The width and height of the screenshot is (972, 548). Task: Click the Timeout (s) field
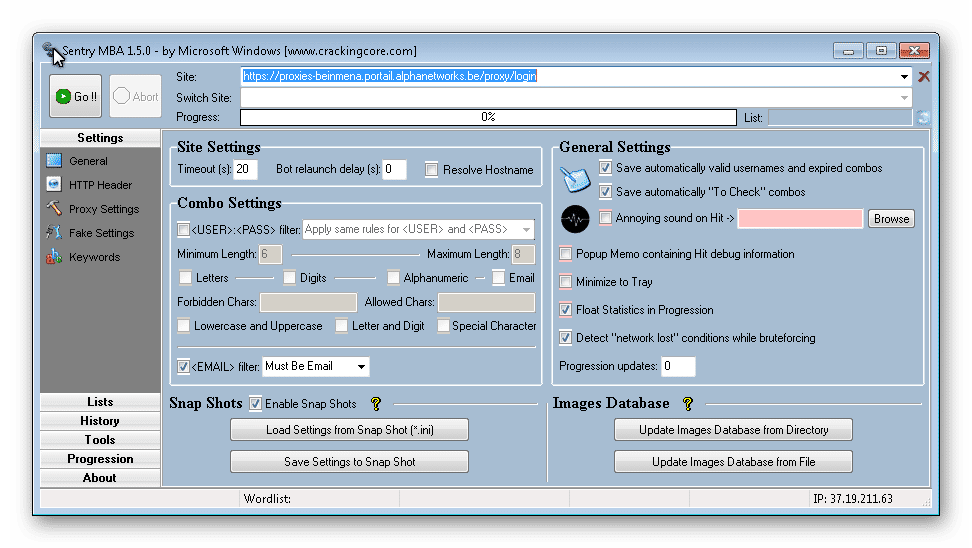245,169
